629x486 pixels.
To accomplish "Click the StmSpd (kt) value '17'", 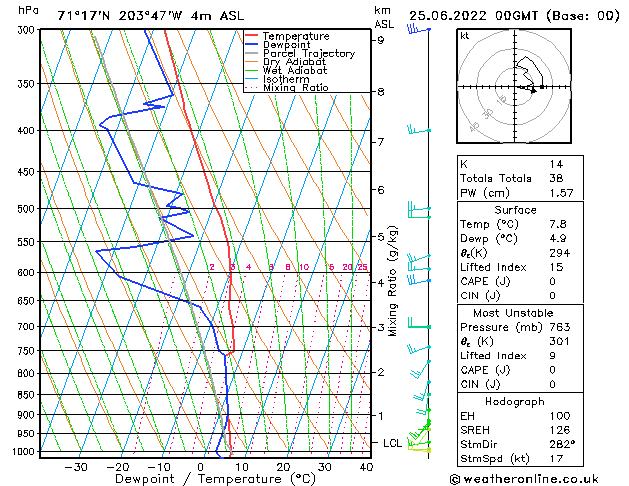I will coord(556,458).
